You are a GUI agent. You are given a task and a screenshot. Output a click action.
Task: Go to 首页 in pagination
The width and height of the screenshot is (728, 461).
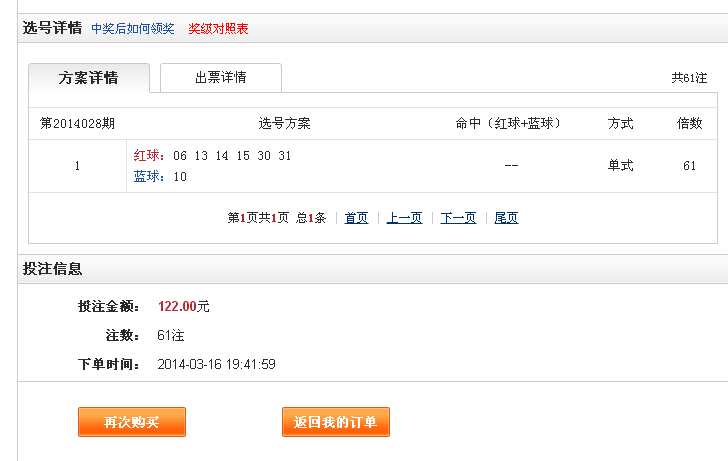pos(357,218)
